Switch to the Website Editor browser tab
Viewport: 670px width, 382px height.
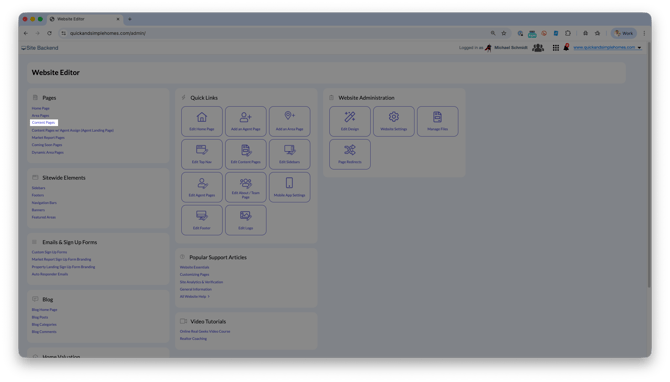85,19
